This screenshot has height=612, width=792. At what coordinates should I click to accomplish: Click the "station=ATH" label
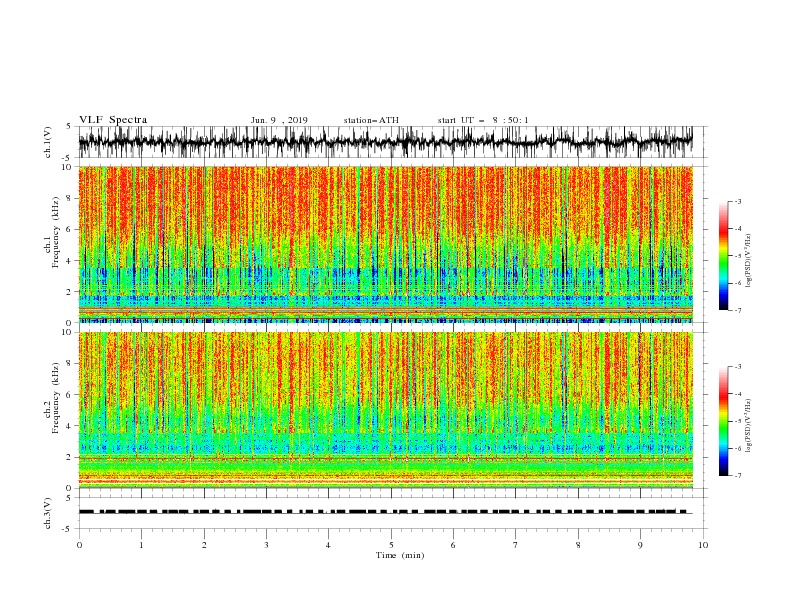click(371, 120)
